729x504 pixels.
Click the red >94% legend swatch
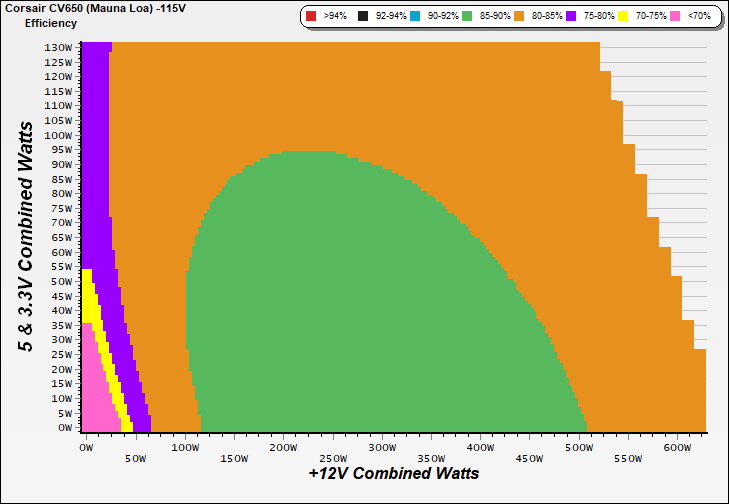[311, 17]
